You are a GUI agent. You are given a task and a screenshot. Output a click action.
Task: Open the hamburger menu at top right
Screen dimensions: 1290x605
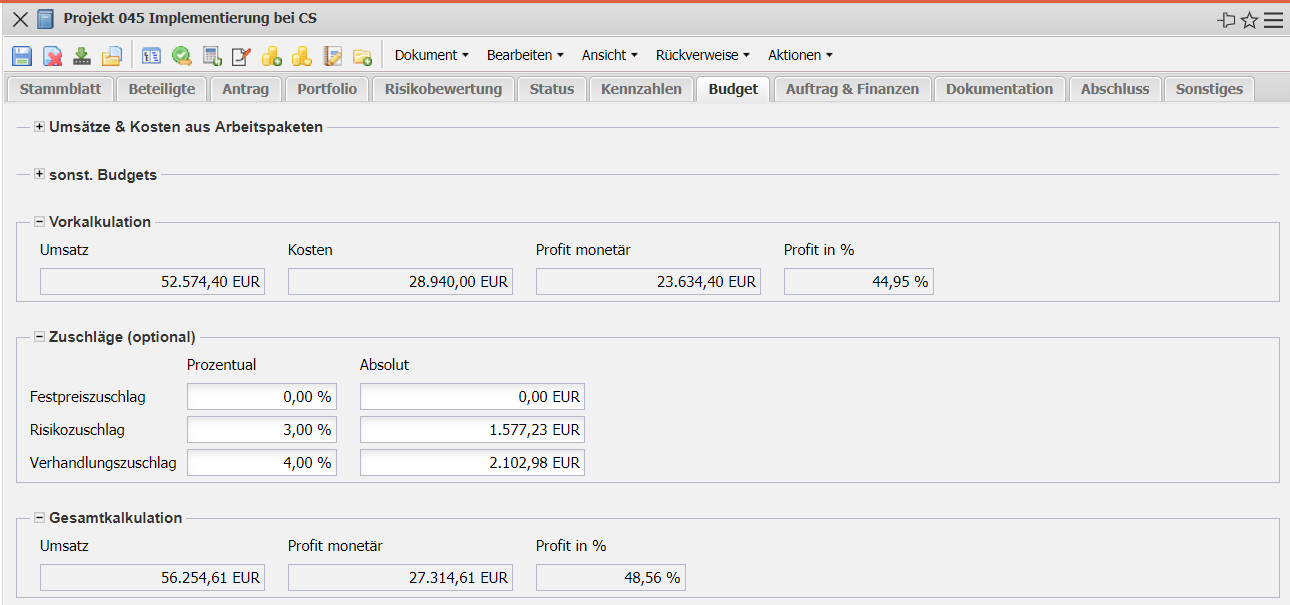(x=1273, y=20)
